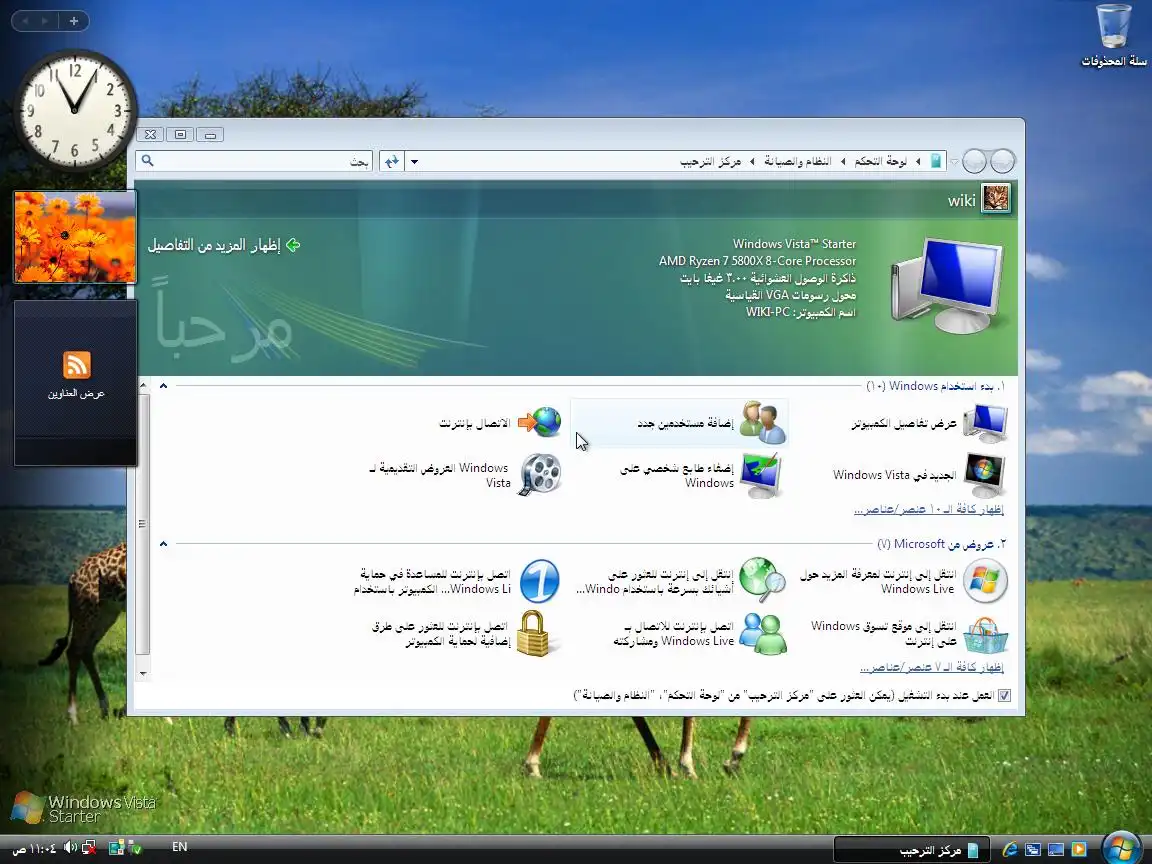Open the connect and share with Windows Live item
Image resolution: width=1152 pixels, height=864 pixels.
pyautogui.click(x=699, y=633)
